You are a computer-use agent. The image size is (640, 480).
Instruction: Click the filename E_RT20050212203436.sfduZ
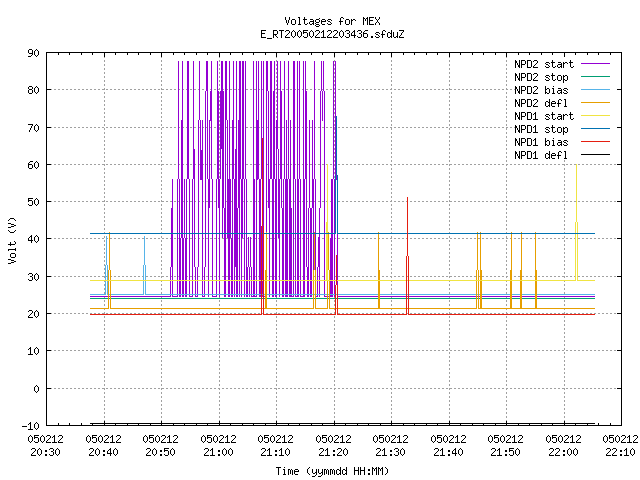332,34
